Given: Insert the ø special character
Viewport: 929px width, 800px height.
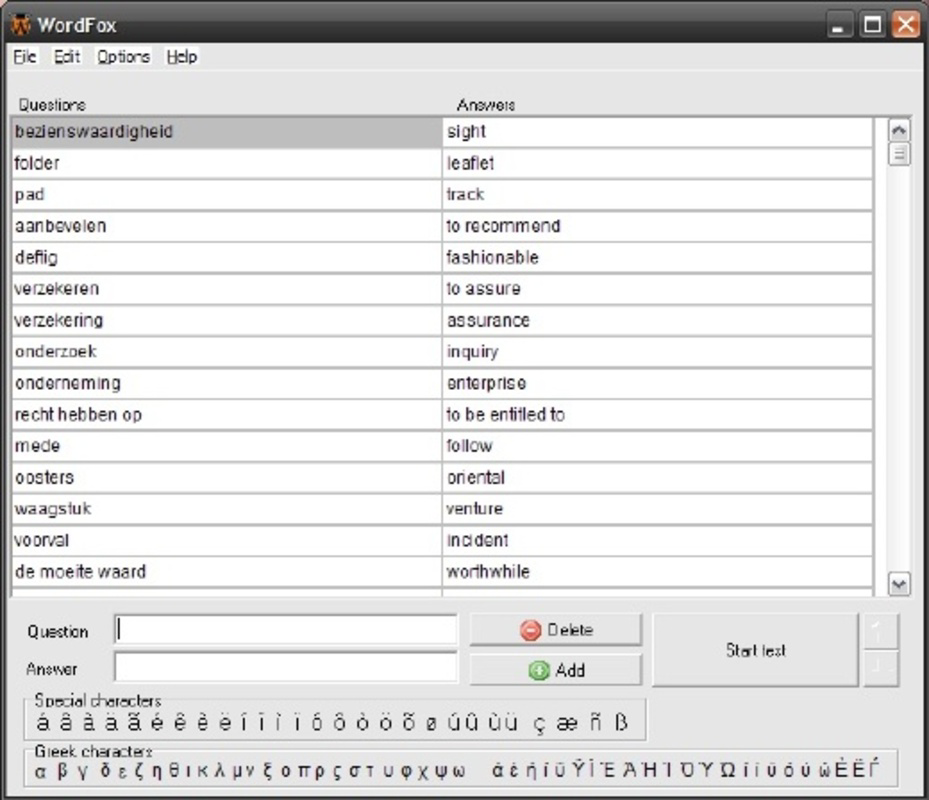Looking at the screenshot, I should click(x=431, y=723).
